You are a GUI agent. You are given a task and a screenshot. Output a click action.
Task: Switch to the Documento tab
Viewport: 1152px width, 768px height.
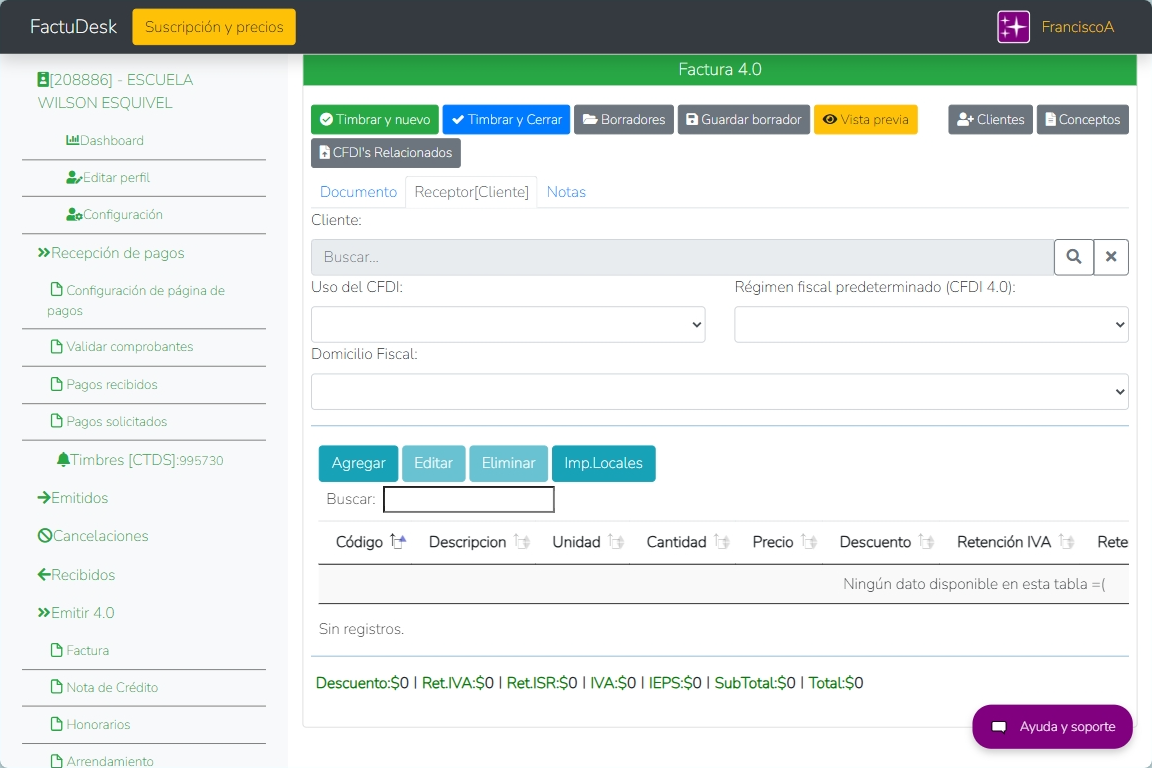358,192
